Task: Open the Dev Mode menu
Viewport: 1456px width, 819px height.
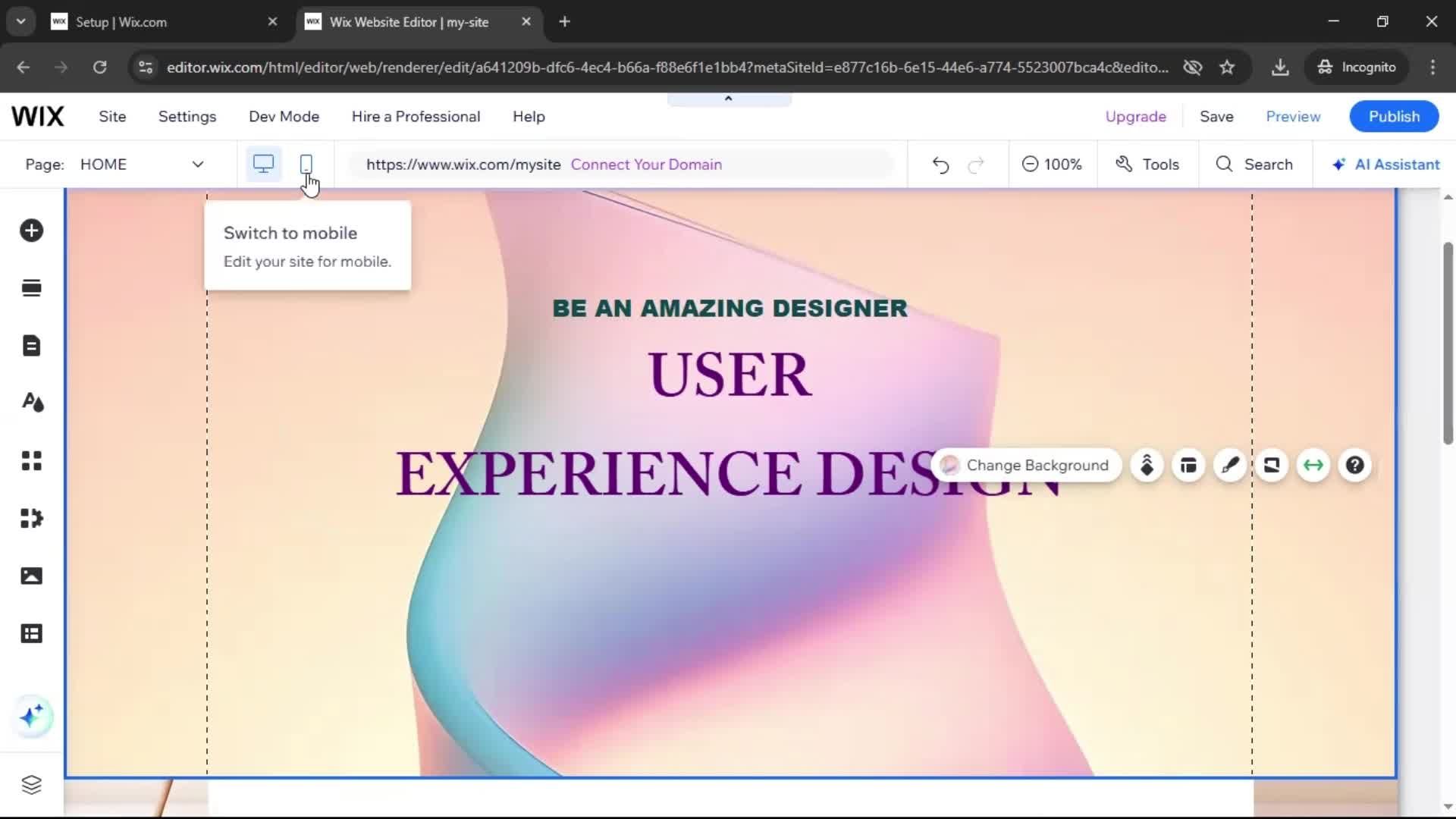Action: pyautogui.click(x=284, y=117)
